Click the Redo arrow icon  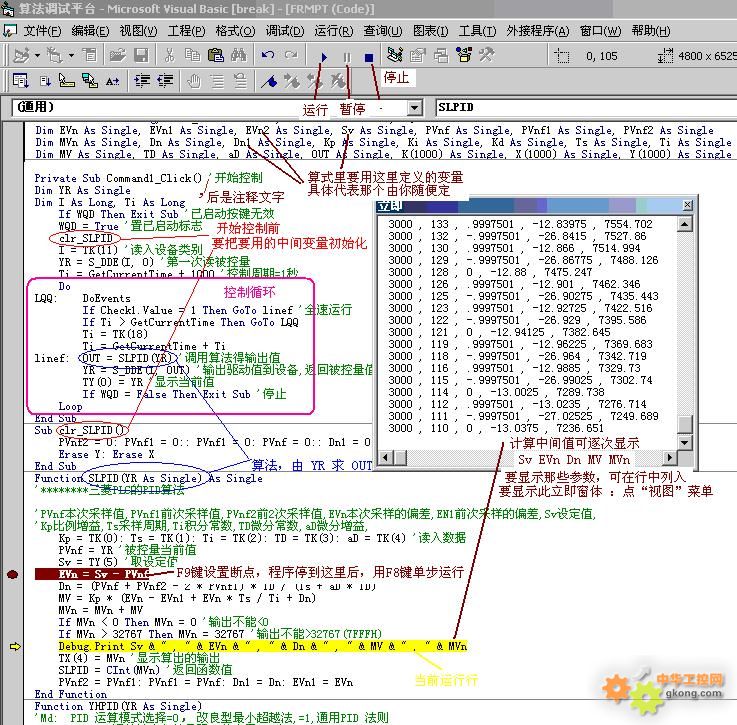coord(291,55)
